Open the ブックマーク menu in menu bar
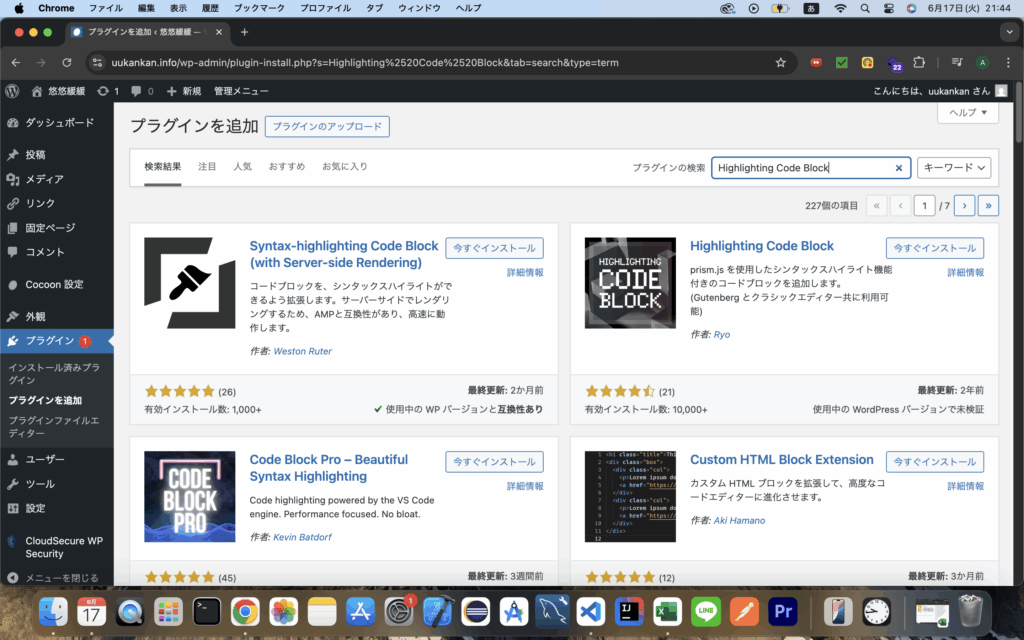This screenshot has height=640, width=1024. (258, 8)
